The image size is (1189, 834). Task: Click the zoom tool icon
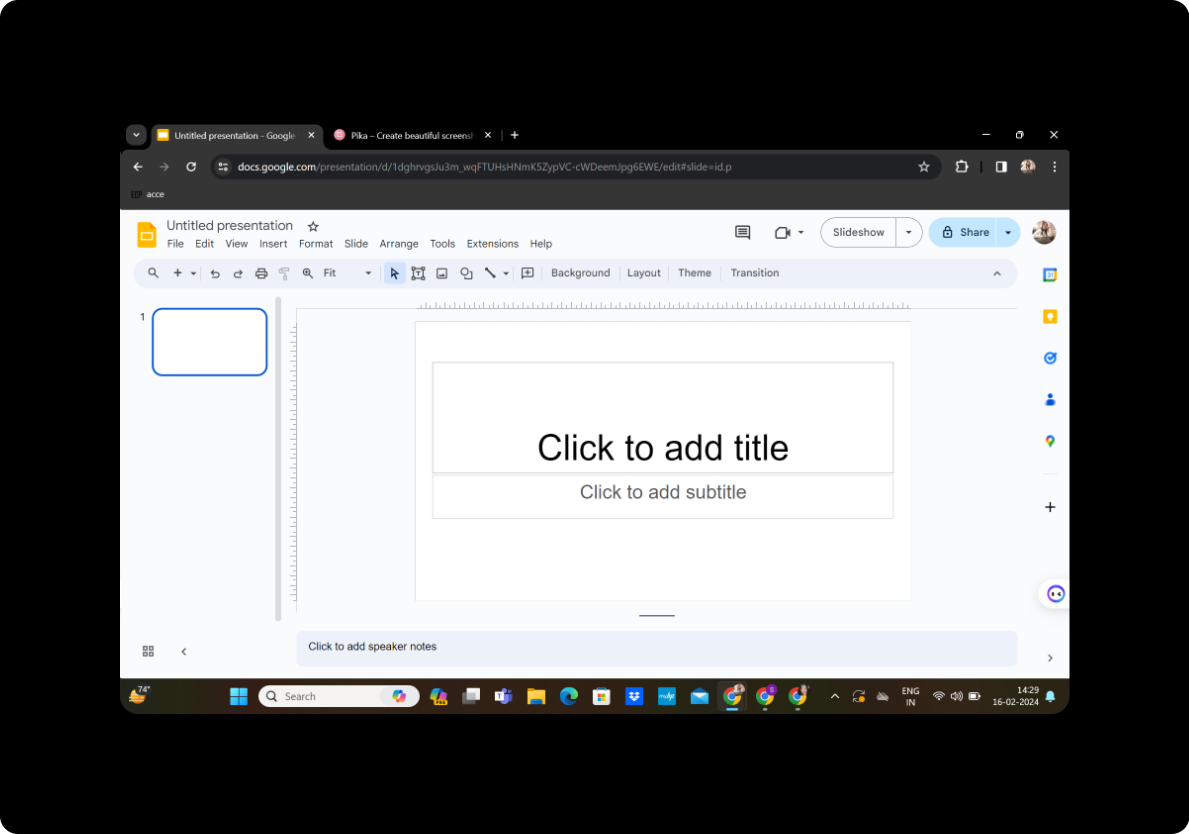point(308,273)
